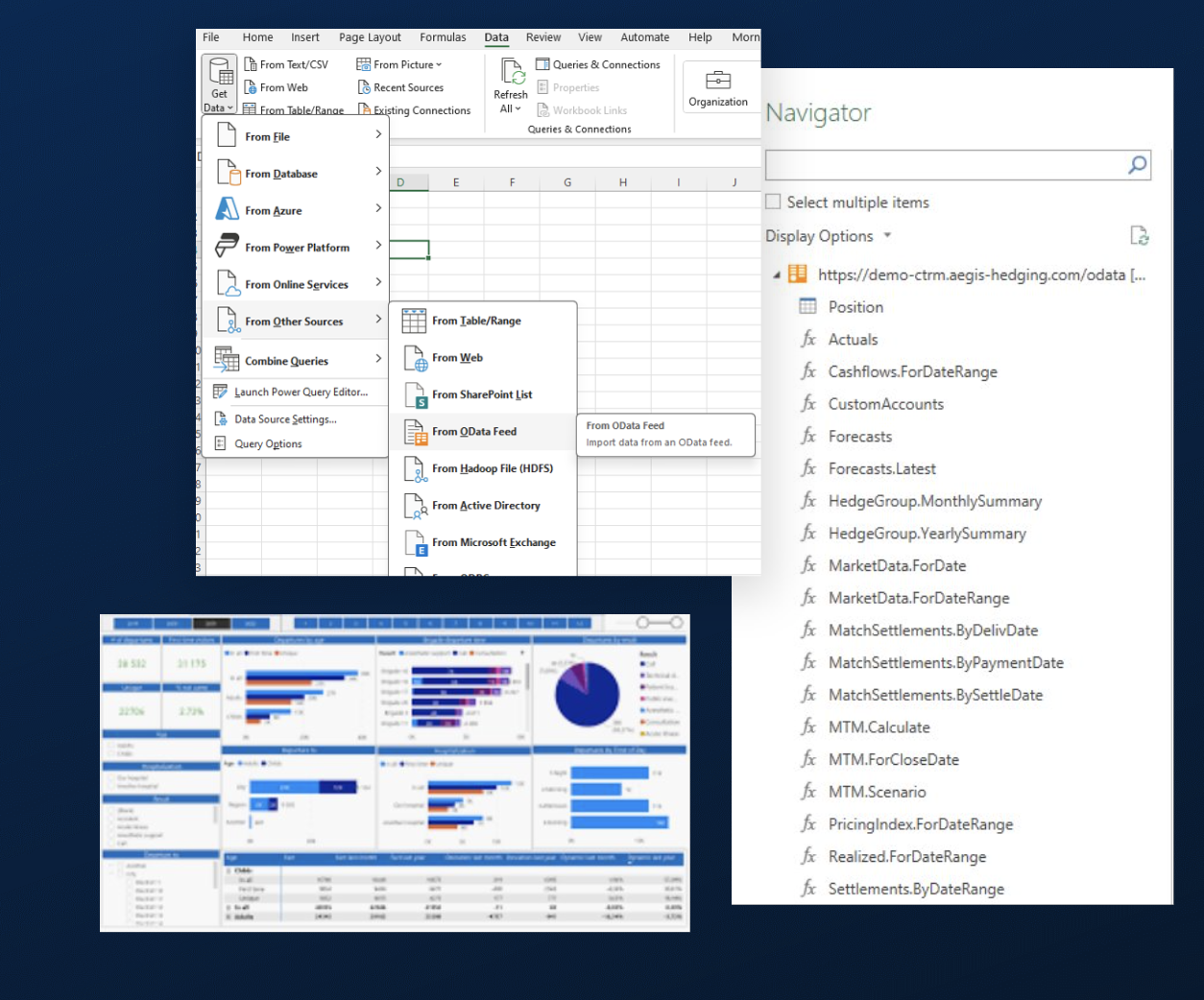Open the Display Options dropdown
The image size is (1204, 1000).
click(x=828, y=236)
